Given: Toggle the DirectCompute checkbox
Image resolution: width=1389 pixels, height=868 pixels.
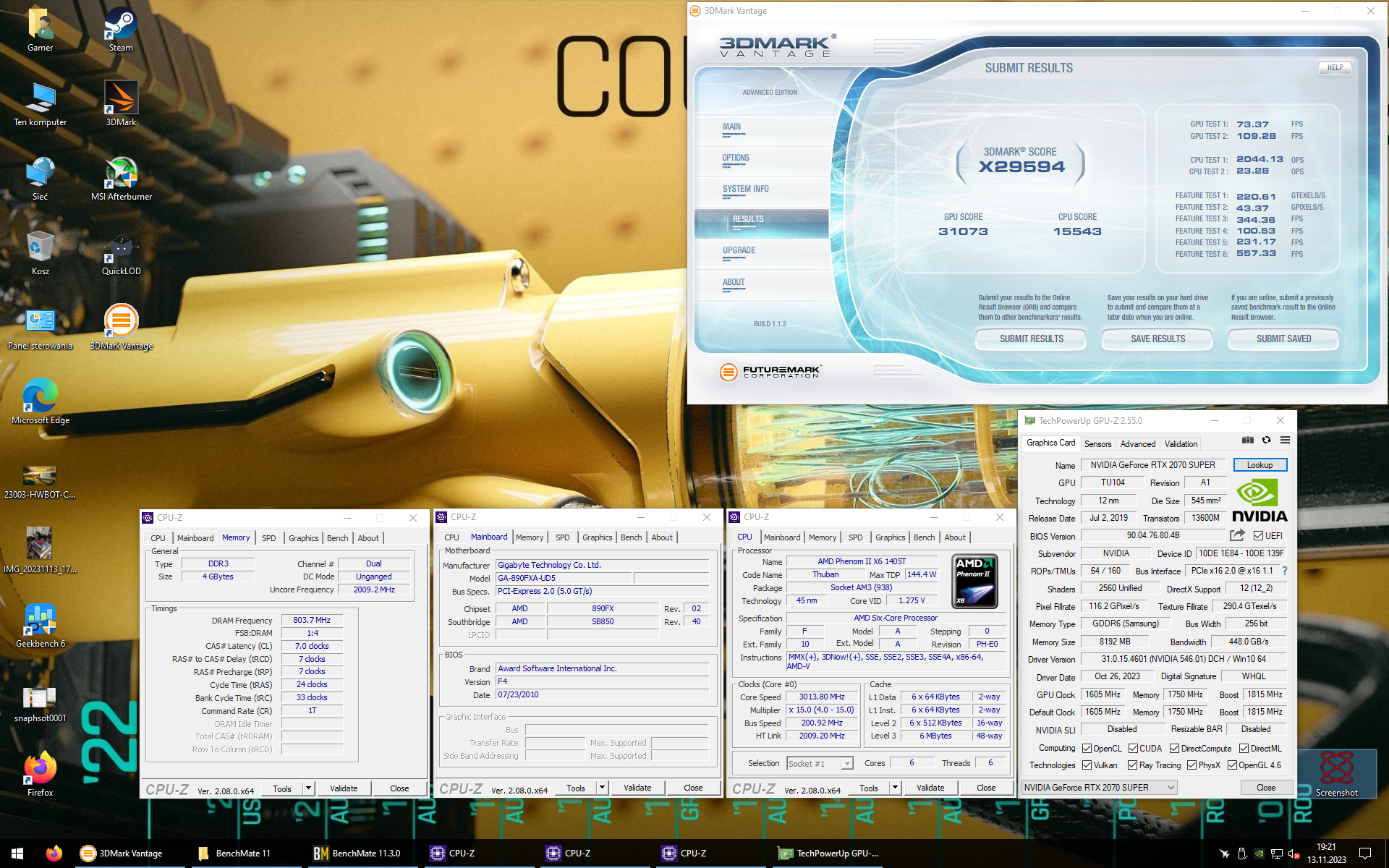Looking at the screenshot, I should click(1175, 749).
